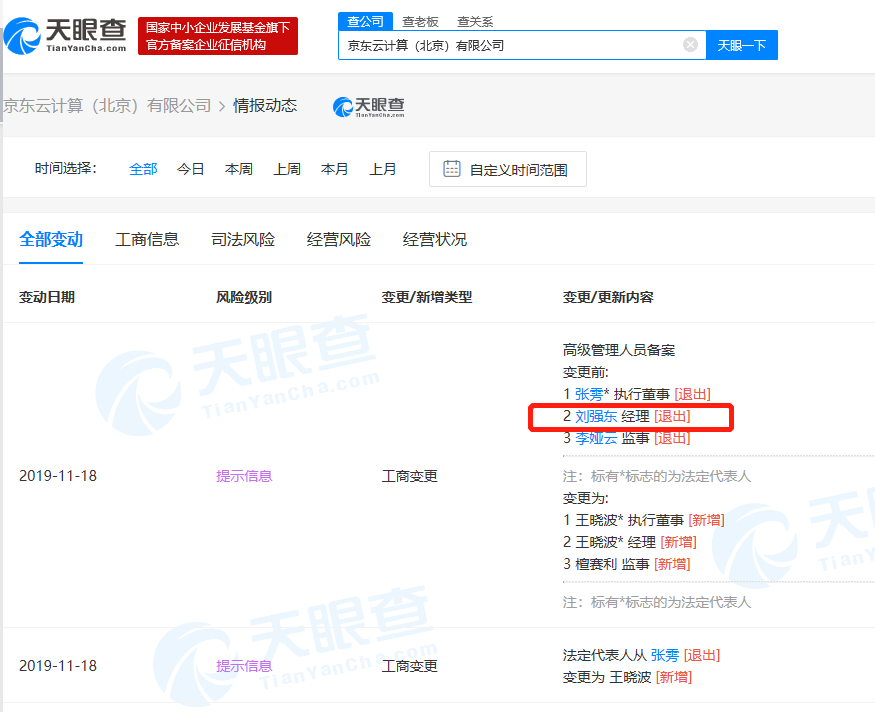
Task: Click the red official credit agency banner
Action: pyautogui.click(x=218, y=36)
